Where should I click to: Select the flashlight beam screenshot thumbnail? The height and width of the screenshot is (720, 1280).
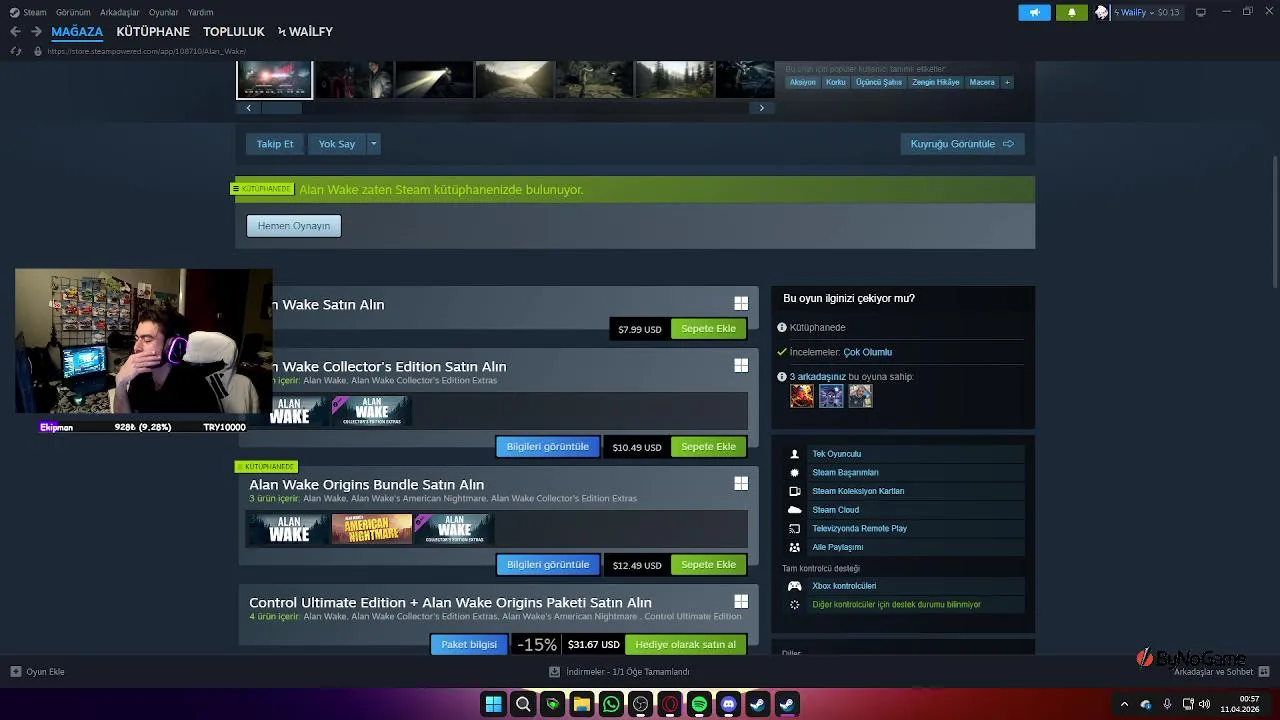(434, 80)
